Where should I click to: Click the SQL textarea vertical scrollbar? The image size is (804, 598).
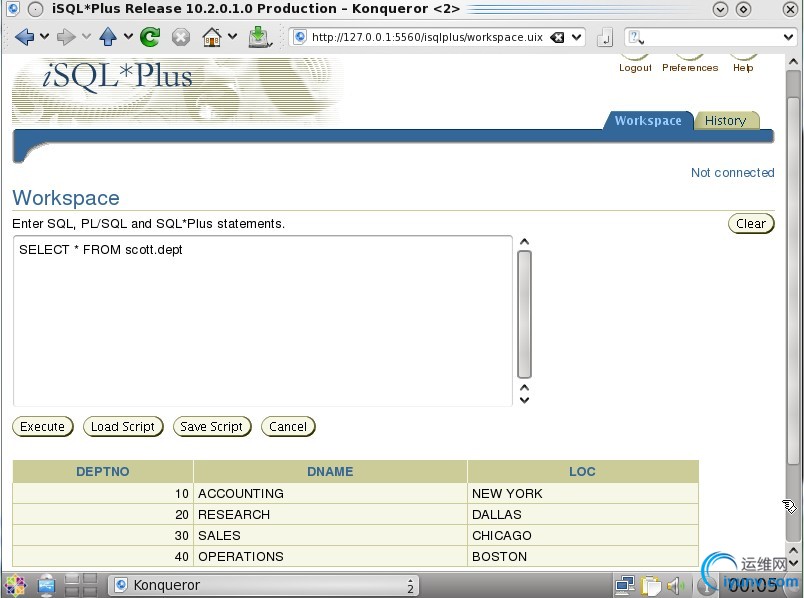click(x=524, y=314)
